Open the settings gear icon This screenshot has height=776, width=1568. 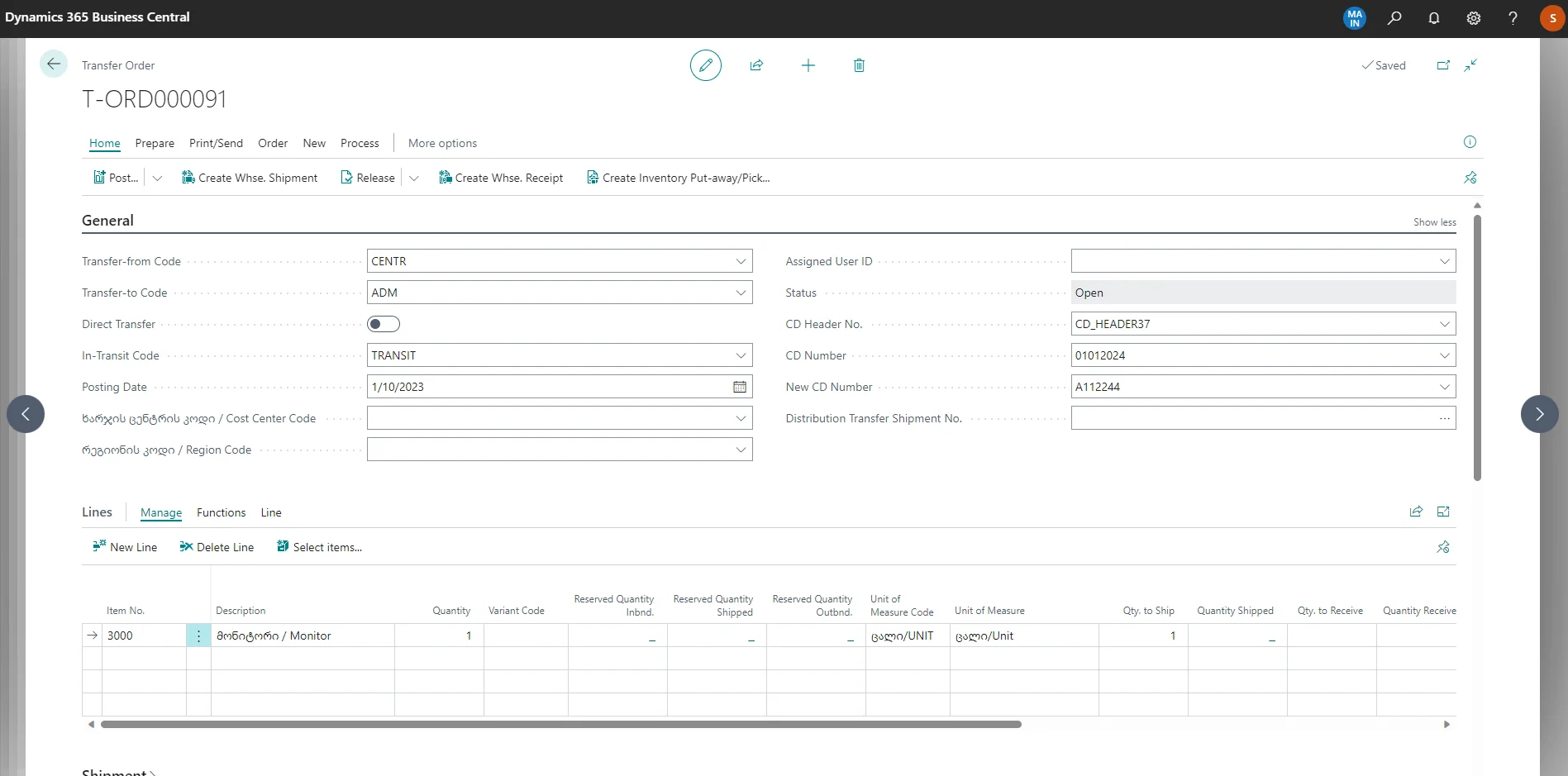pyautogui.click(x=1473, y=18)
